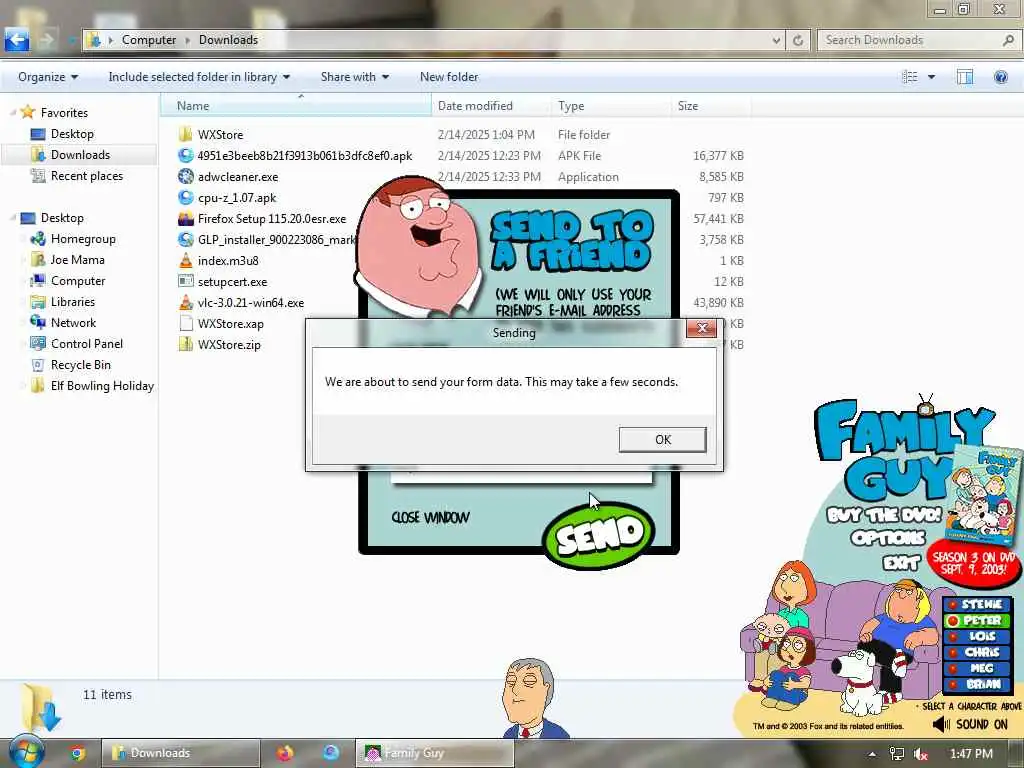Toggle the preview pane icon
The width and height of the screenshot is (1024, 768).
(x=965, y=77)
